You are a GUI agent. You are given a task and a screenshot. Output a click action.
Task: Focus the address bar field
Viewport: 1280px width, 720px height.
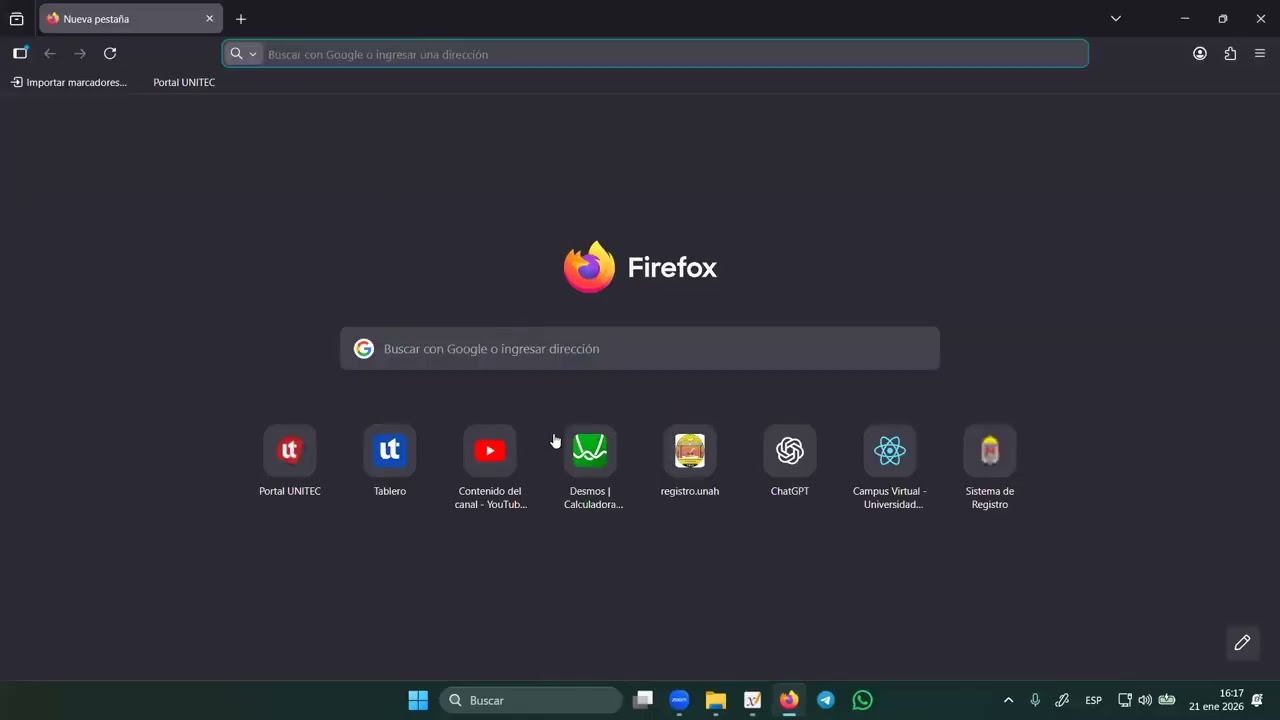(x=655, y=54)
